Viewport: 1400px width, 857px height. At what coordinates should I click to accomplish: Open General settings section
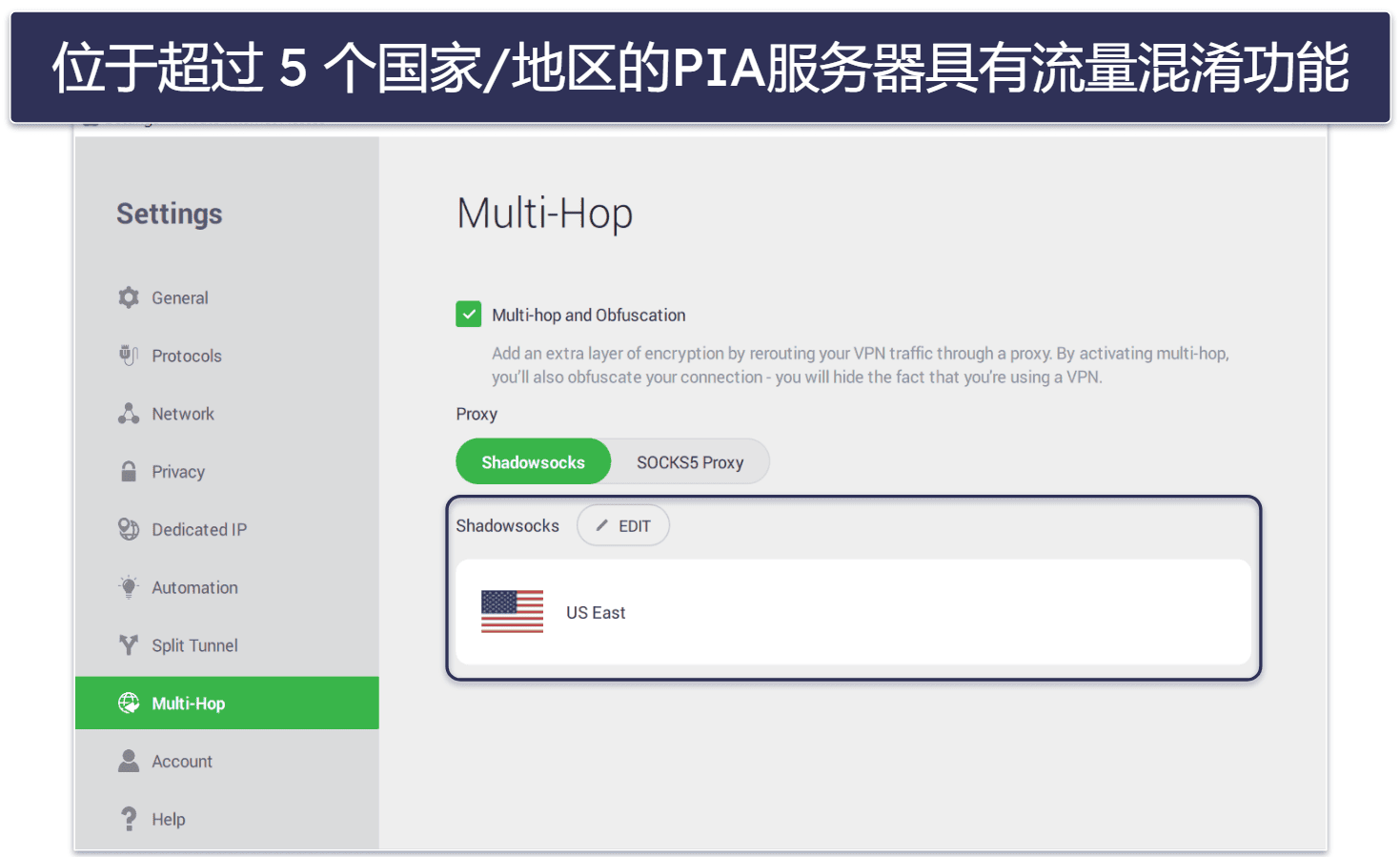click(x=227, y=297)
